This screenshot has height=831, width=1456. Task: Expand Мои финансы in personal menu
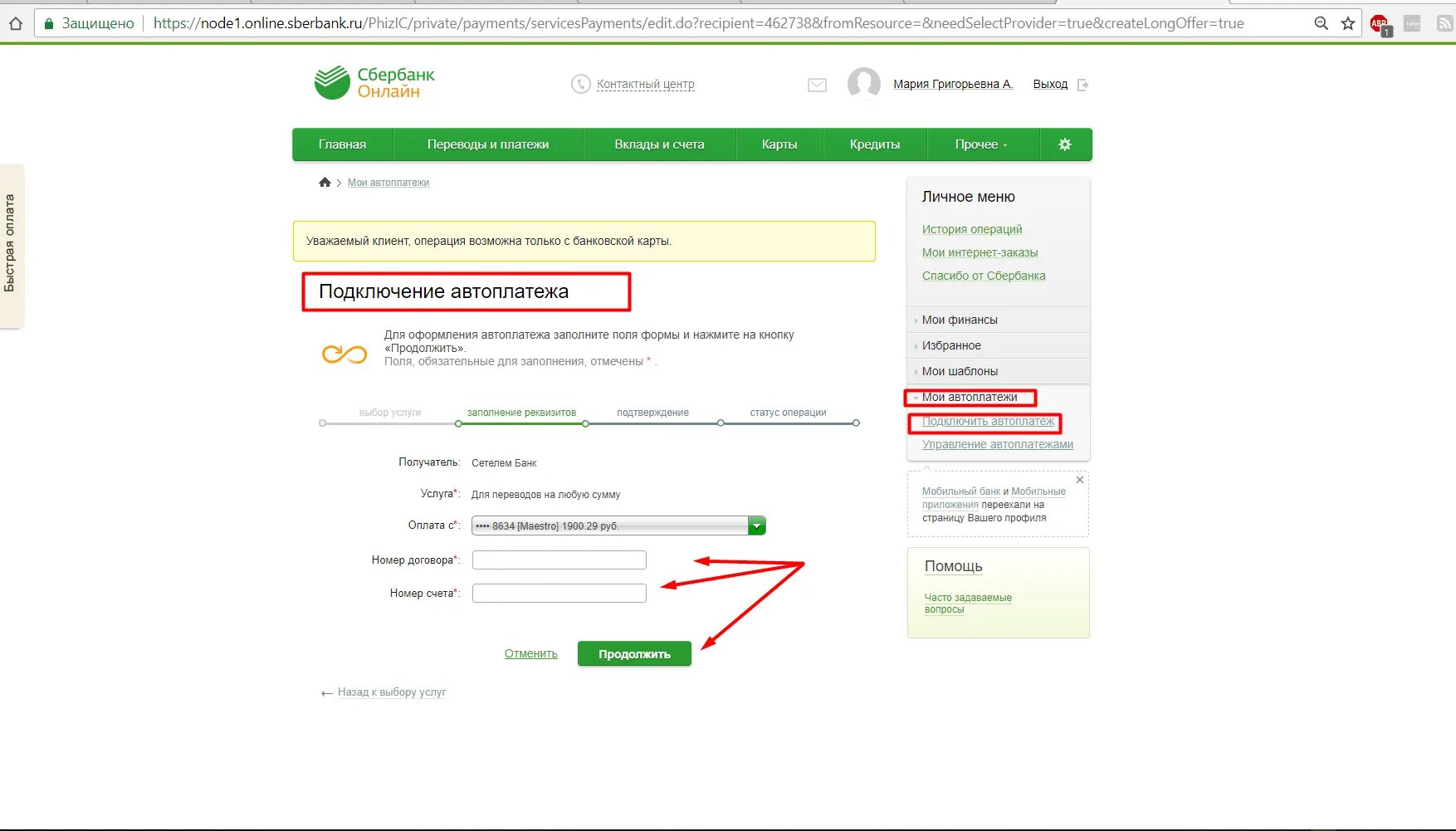tap(960, 320)
